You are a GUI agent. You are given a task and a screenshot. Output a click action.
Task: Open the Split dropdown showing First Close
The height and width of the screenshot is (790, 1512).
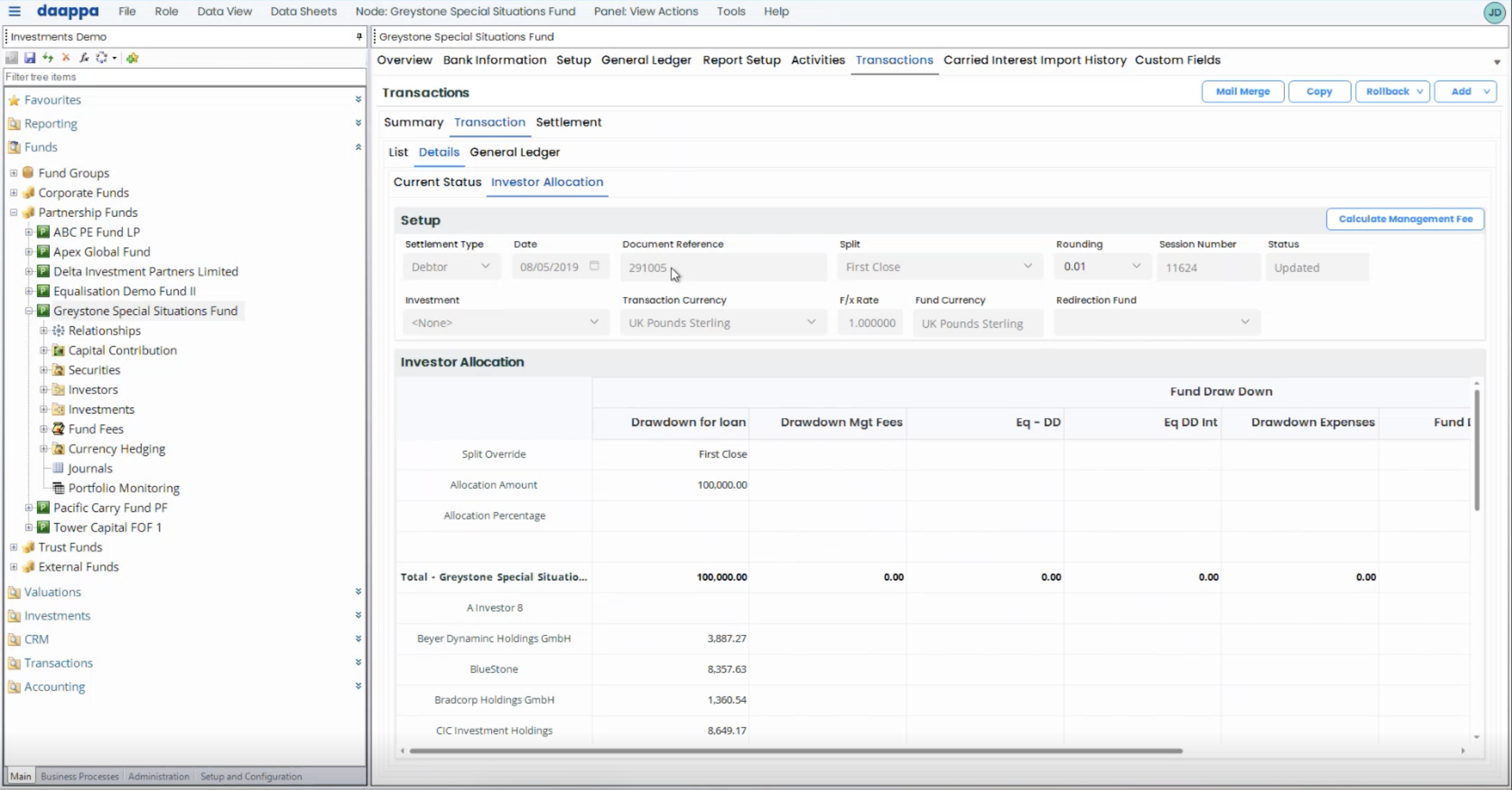[939, 267]
